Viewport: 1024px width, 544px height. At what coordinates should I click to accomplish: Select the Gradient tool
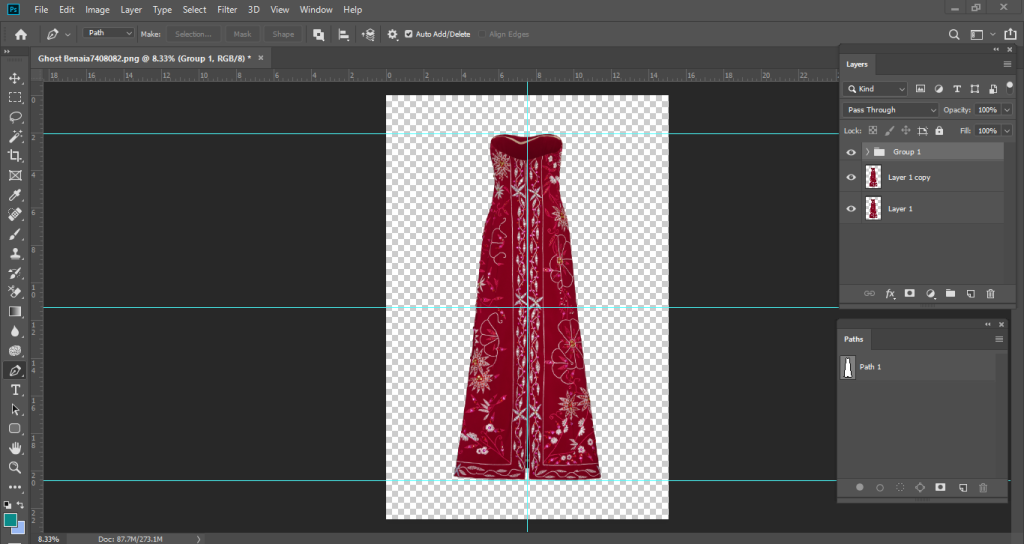pos(14,312)
